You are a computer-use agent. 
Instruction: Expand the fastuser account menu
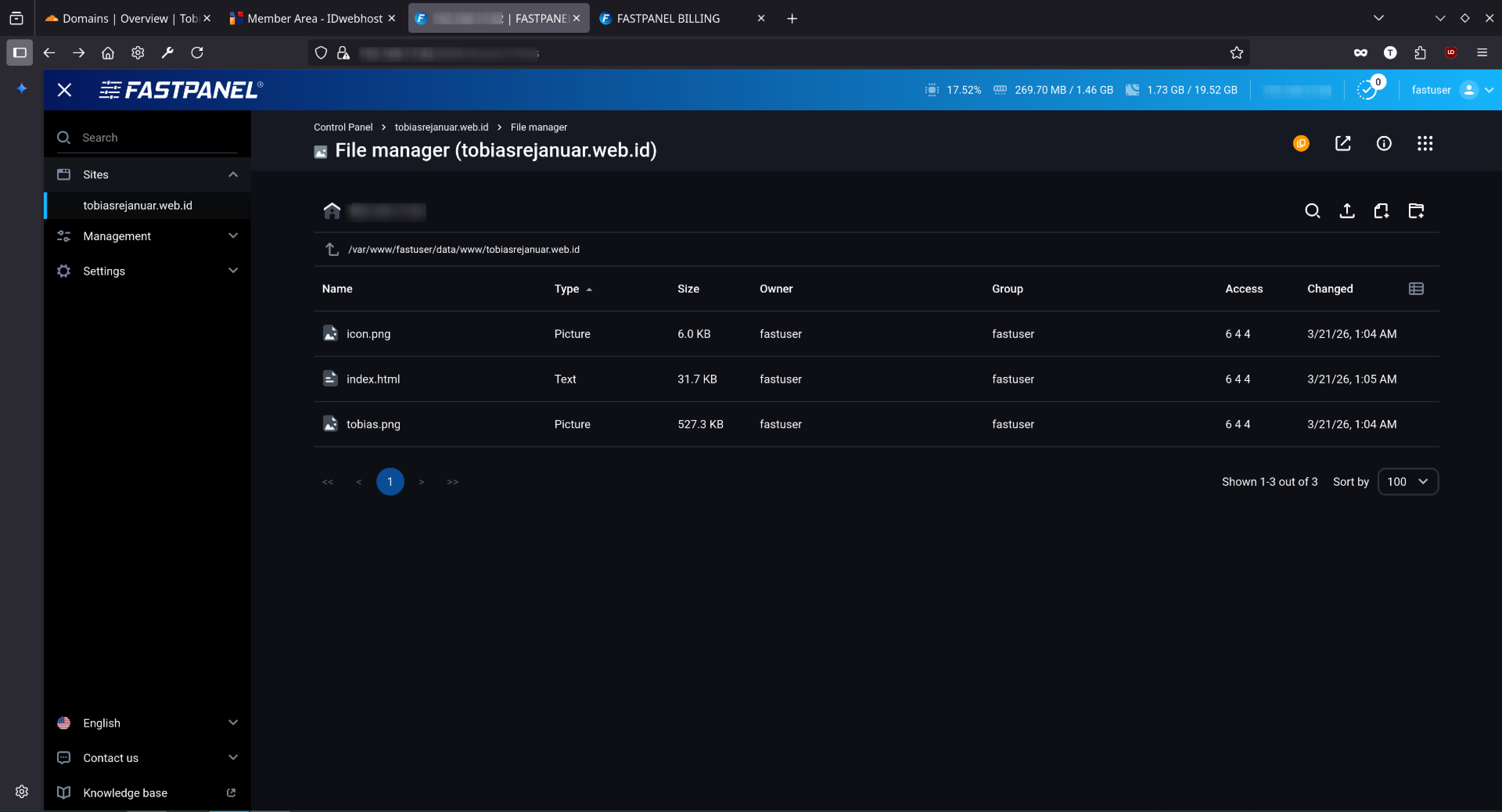[x=1489, y=90]
